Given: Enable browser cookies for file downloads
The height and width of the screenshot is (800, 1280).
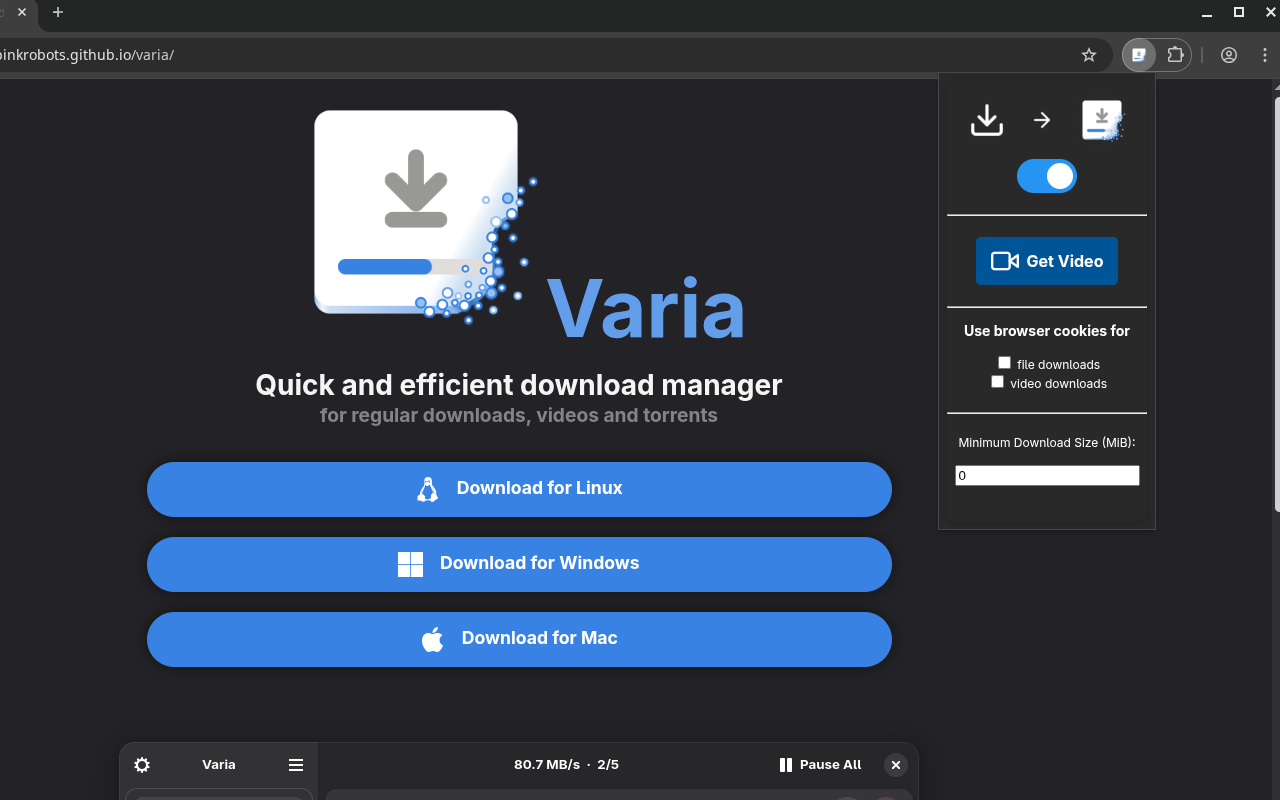Looking at the screenshot, I should 1005,363.
